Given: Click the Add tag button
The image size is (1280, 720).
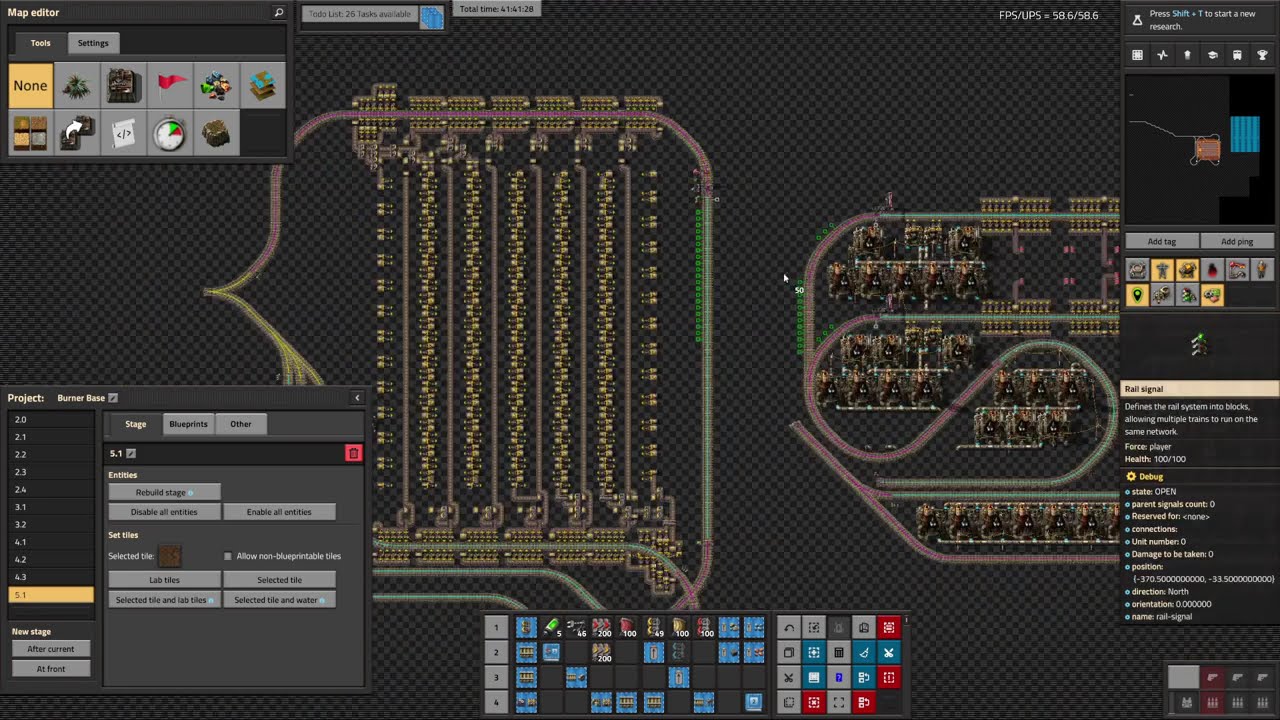Looking at the screenshot, I should point(1162,241).
